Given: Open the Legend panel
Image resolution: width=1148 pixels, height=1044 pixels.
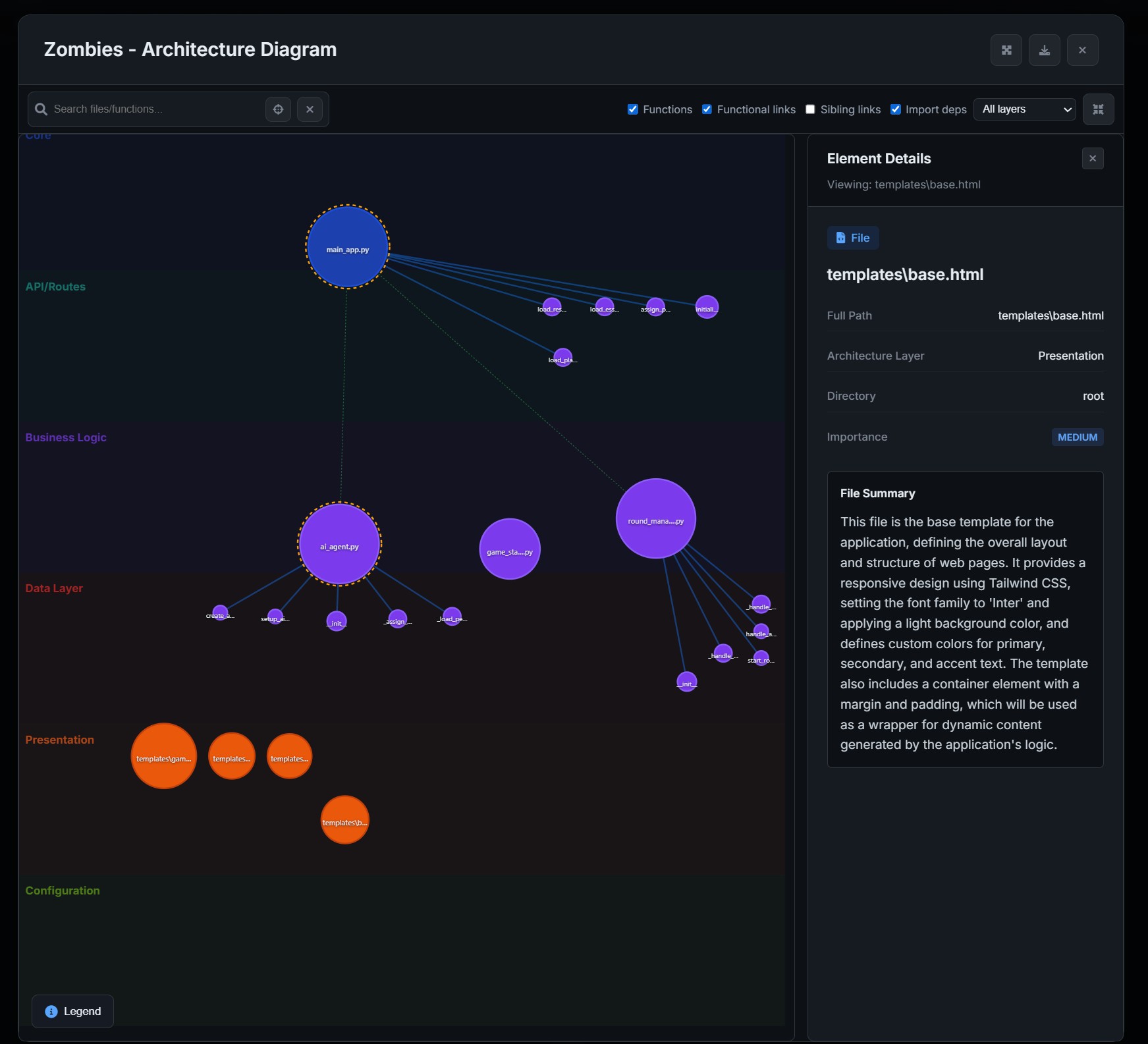Looking at the screenshot, I should coord(72,1012).
